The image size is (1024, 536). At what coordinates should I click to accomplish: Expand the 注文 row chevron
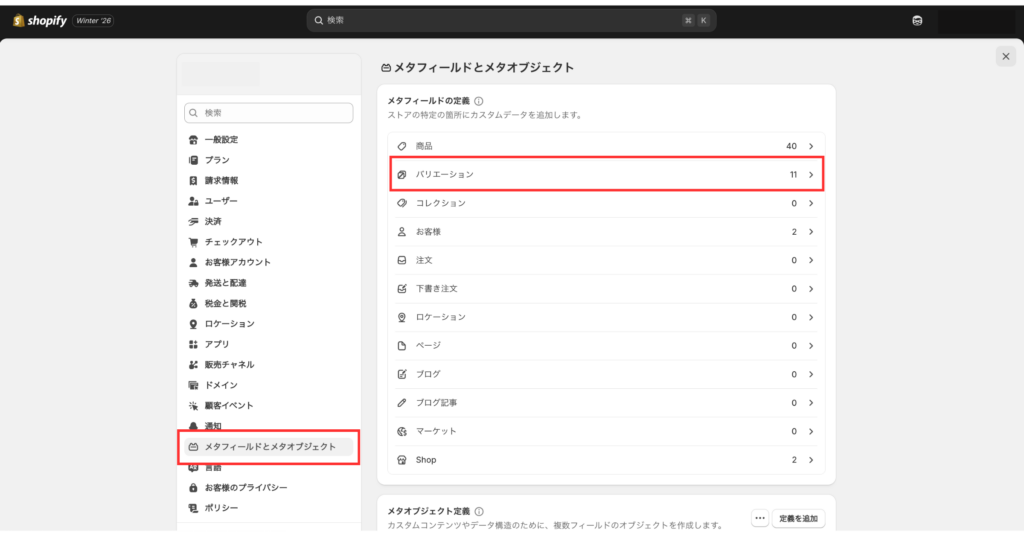pyautogui.click(x=811, y=260)
